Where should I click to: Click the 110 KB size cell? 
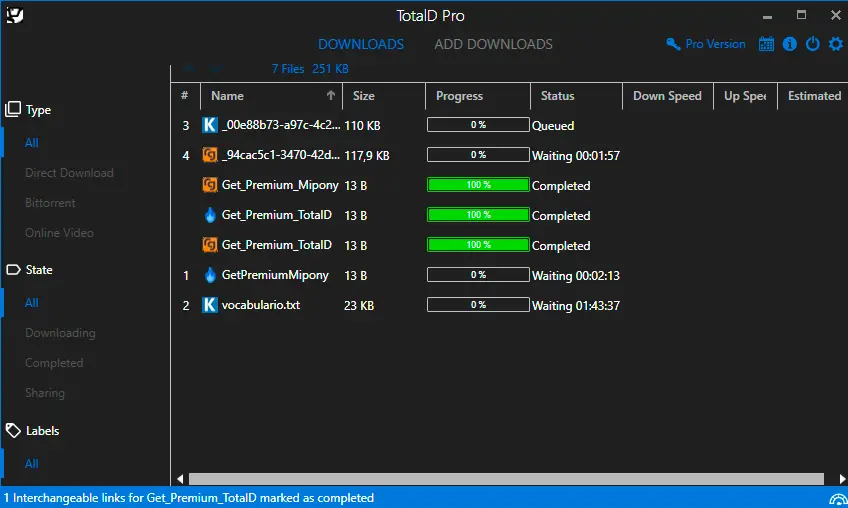pyautogui.click(x=362, y=126)
